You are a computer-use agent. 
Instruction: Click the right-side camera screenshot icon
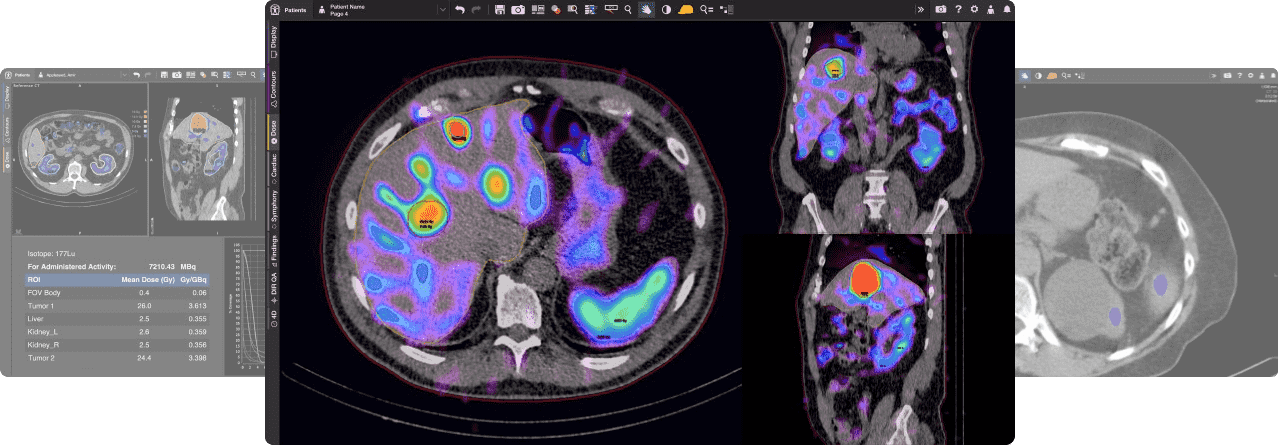[x=941, y=9]
